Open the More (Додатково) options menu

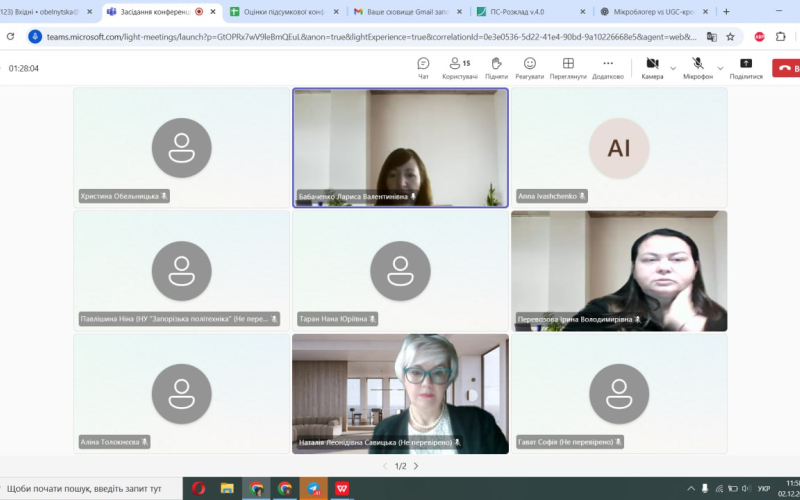608,67
